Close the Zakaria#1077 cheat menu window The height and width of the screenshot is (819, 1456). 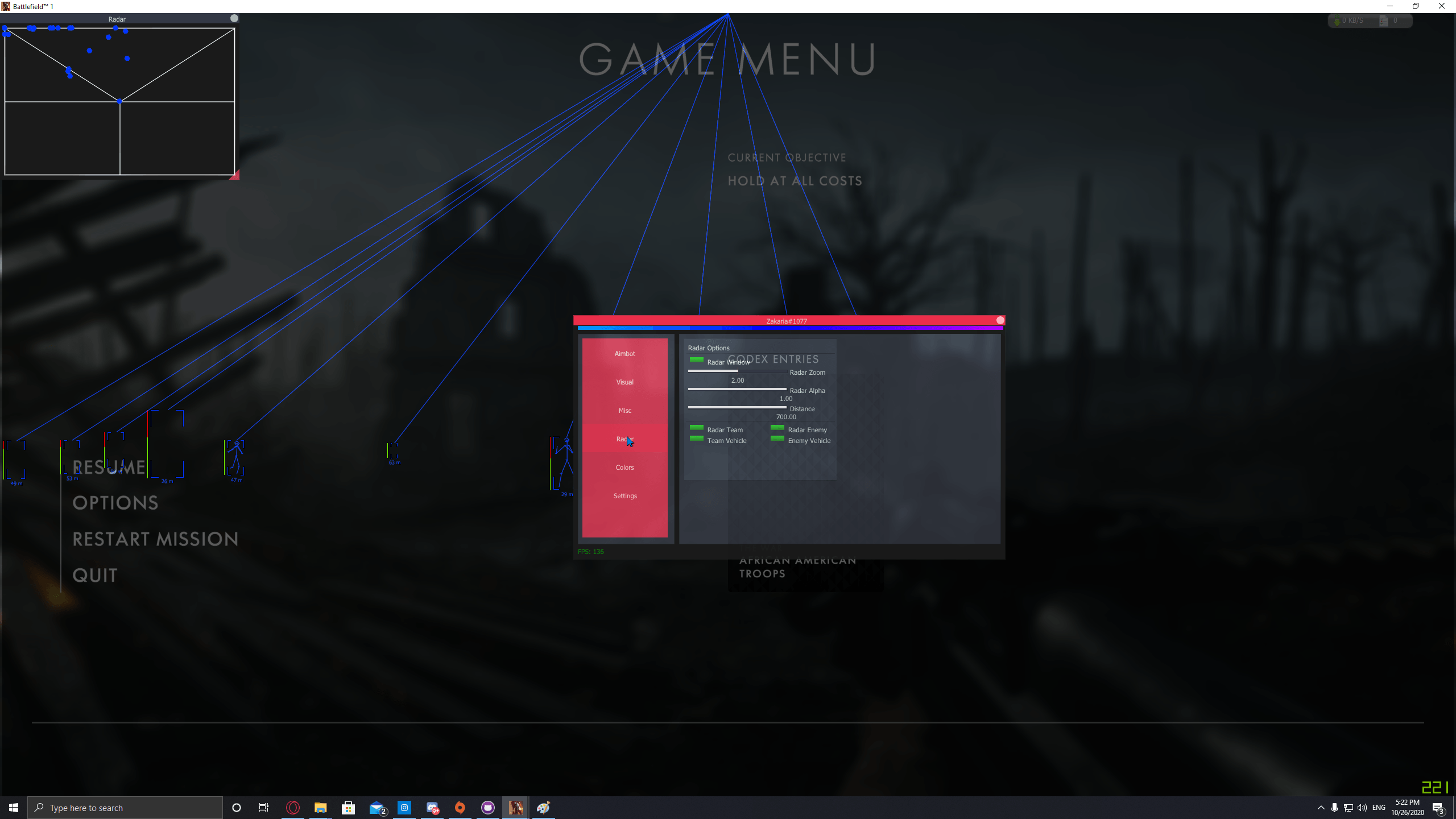[1000, 320]
